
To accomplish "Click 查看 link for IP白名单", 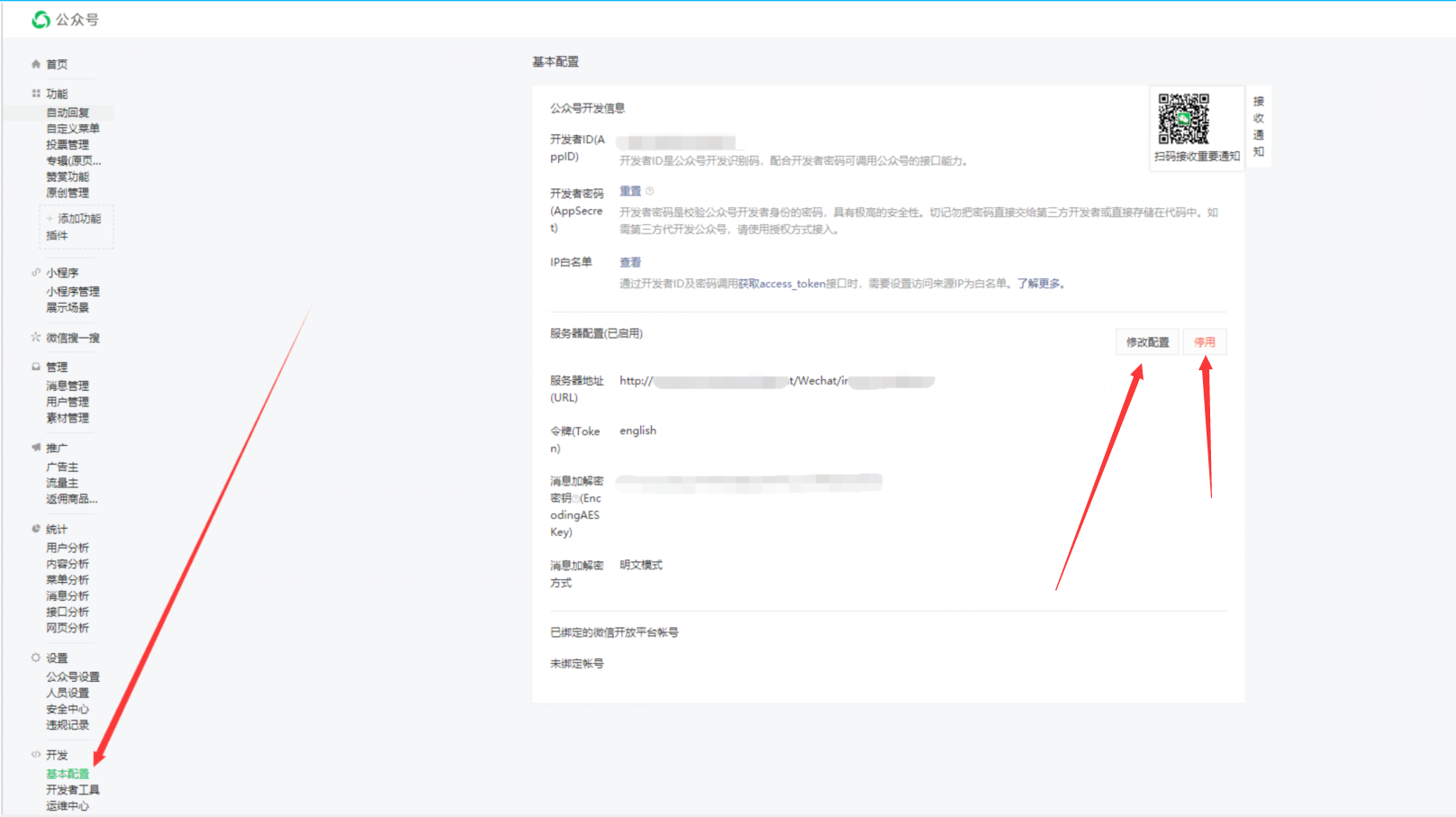I will tap(630, 262).
